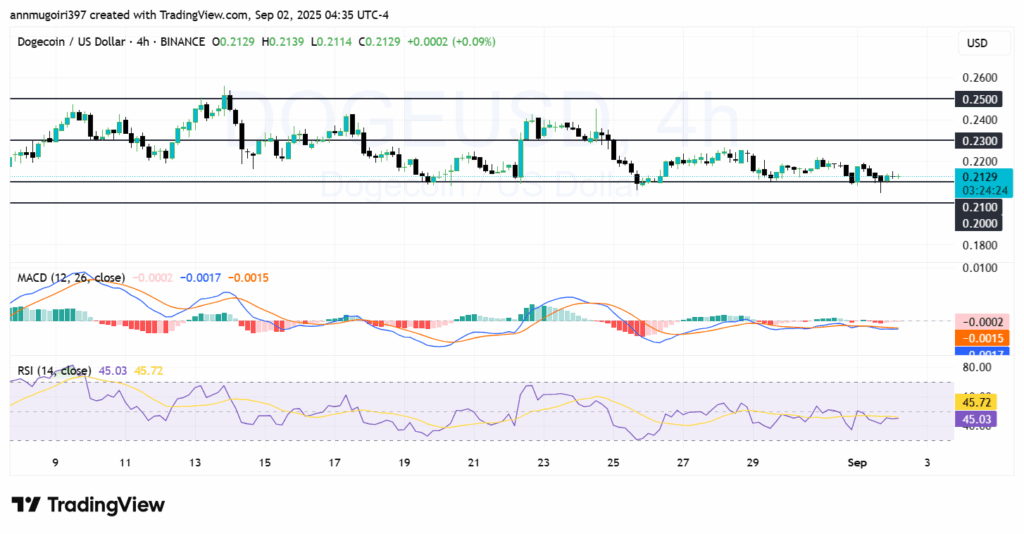Viewport: 1024px width, 534px height.
Task: Click the BINANCE exchange label
Action: (x=182, y=42)
